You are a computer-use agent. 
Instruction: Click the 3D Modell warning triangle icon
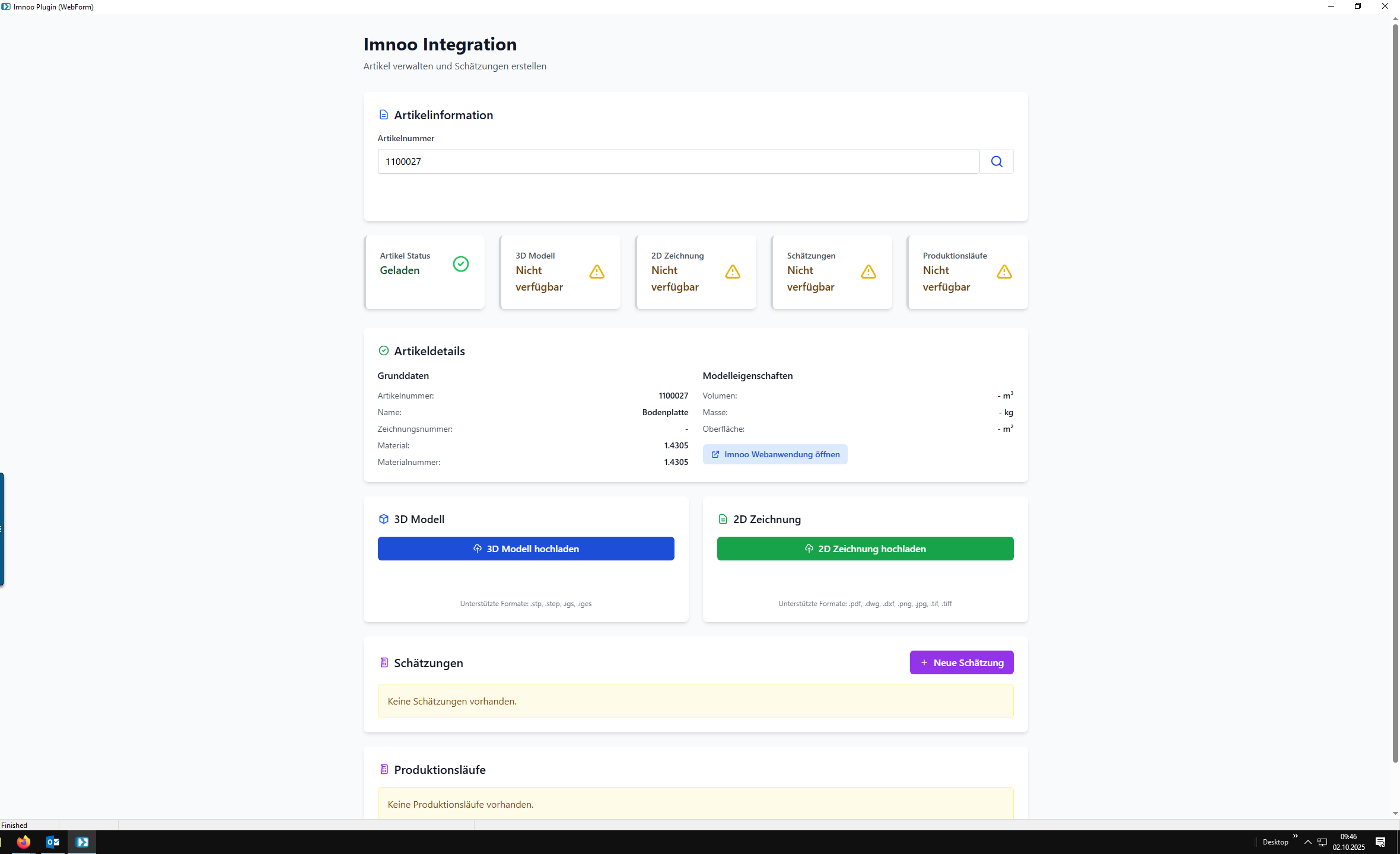pyautogui.click(x=597, y=272)
